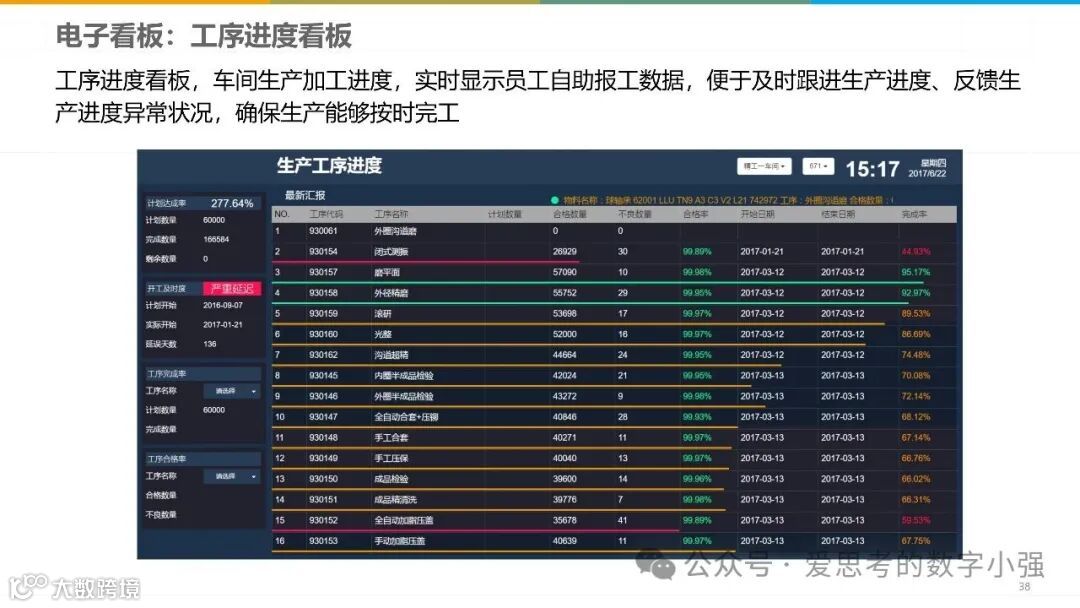Screen dimensions: 1080x608
Task: Click the orange progress bar under row 930159
Action: [x=579, y=324]
